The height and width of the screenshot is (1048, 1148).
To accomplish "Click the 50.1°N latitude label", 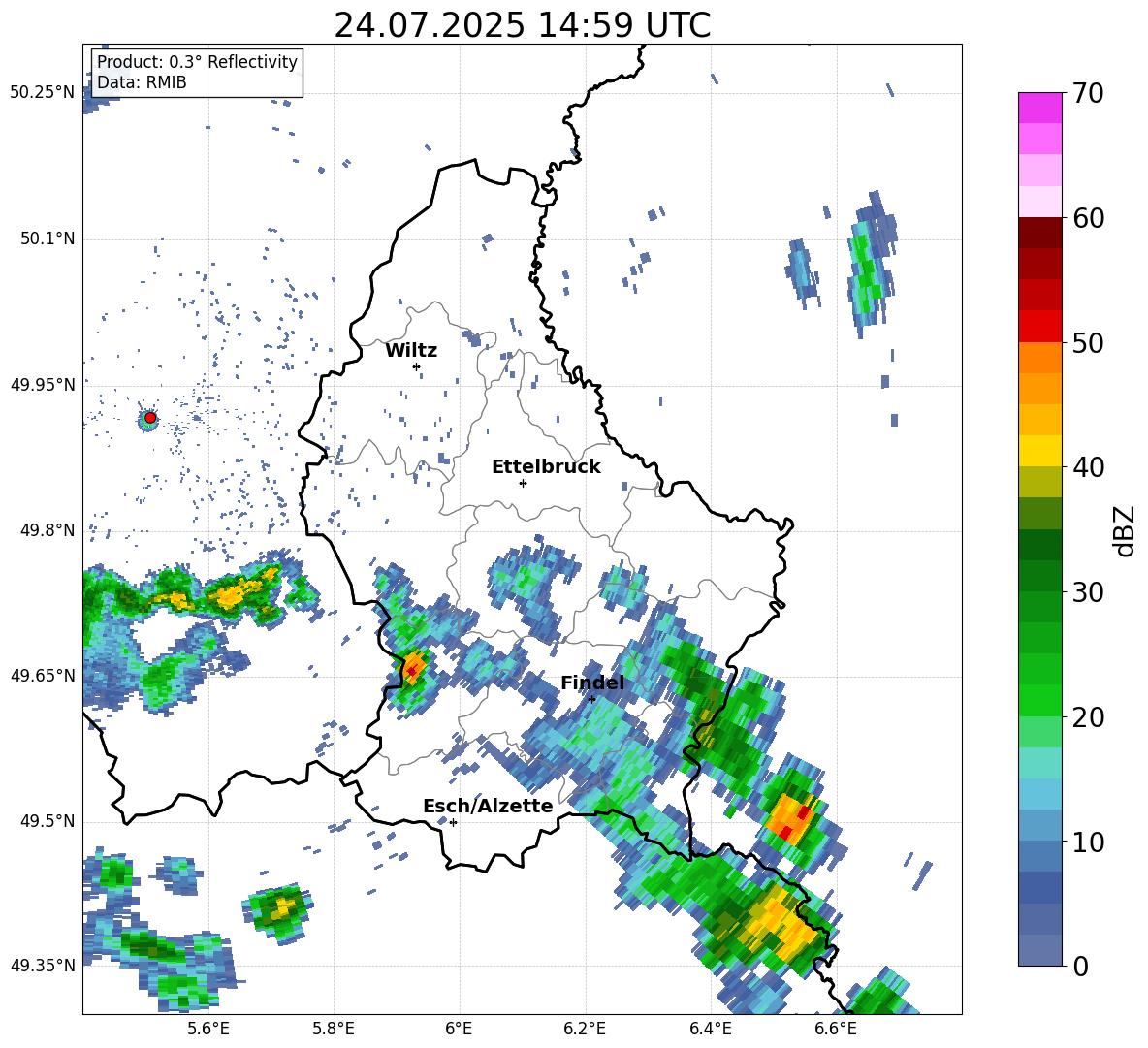I will 47,239.
